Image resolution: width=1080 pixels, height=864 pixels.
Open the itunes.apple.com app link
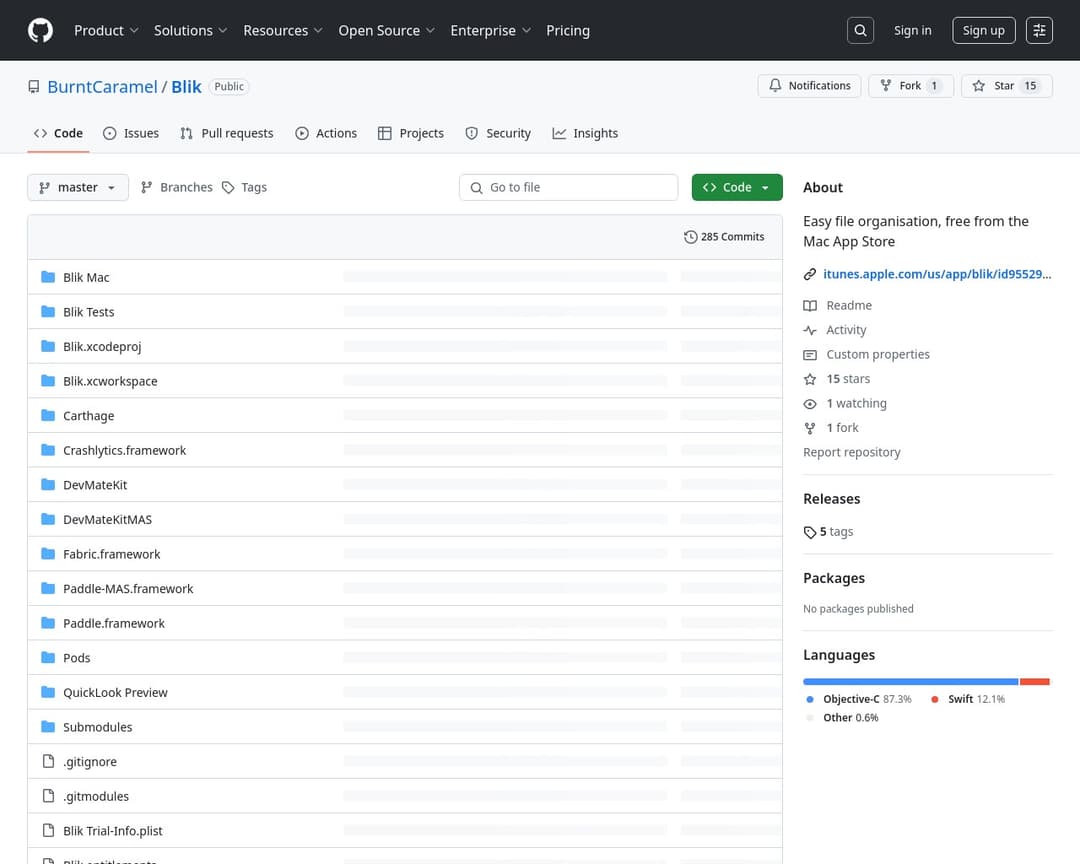tap(937, 274)
